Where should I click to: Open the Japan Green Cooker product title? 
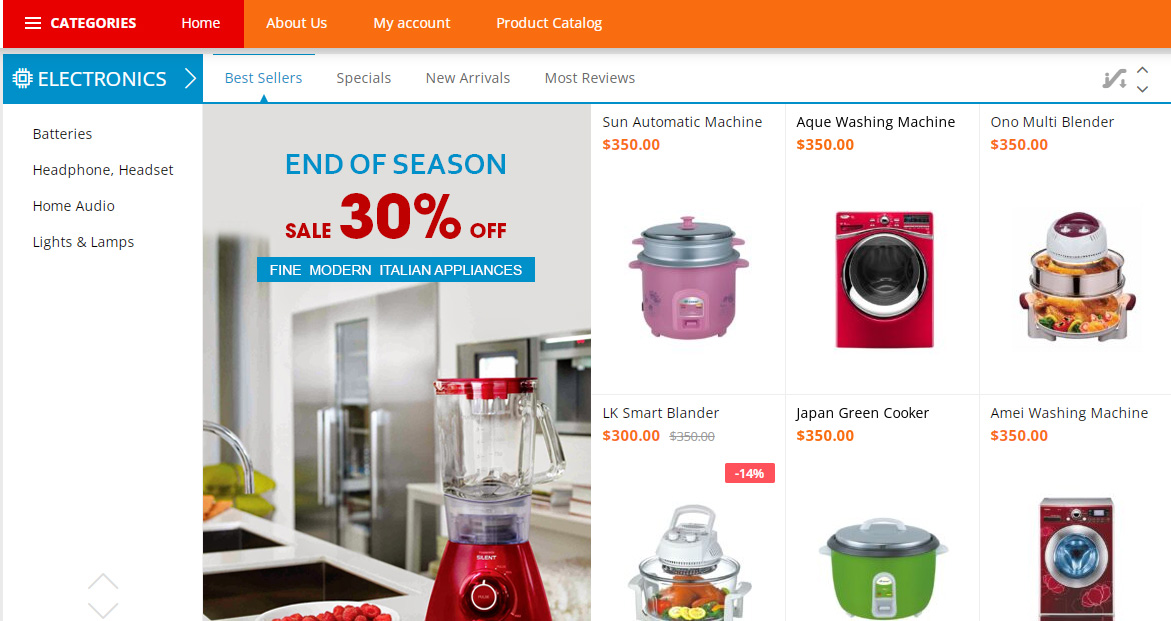pyautogui.click(x=863, y=413)
